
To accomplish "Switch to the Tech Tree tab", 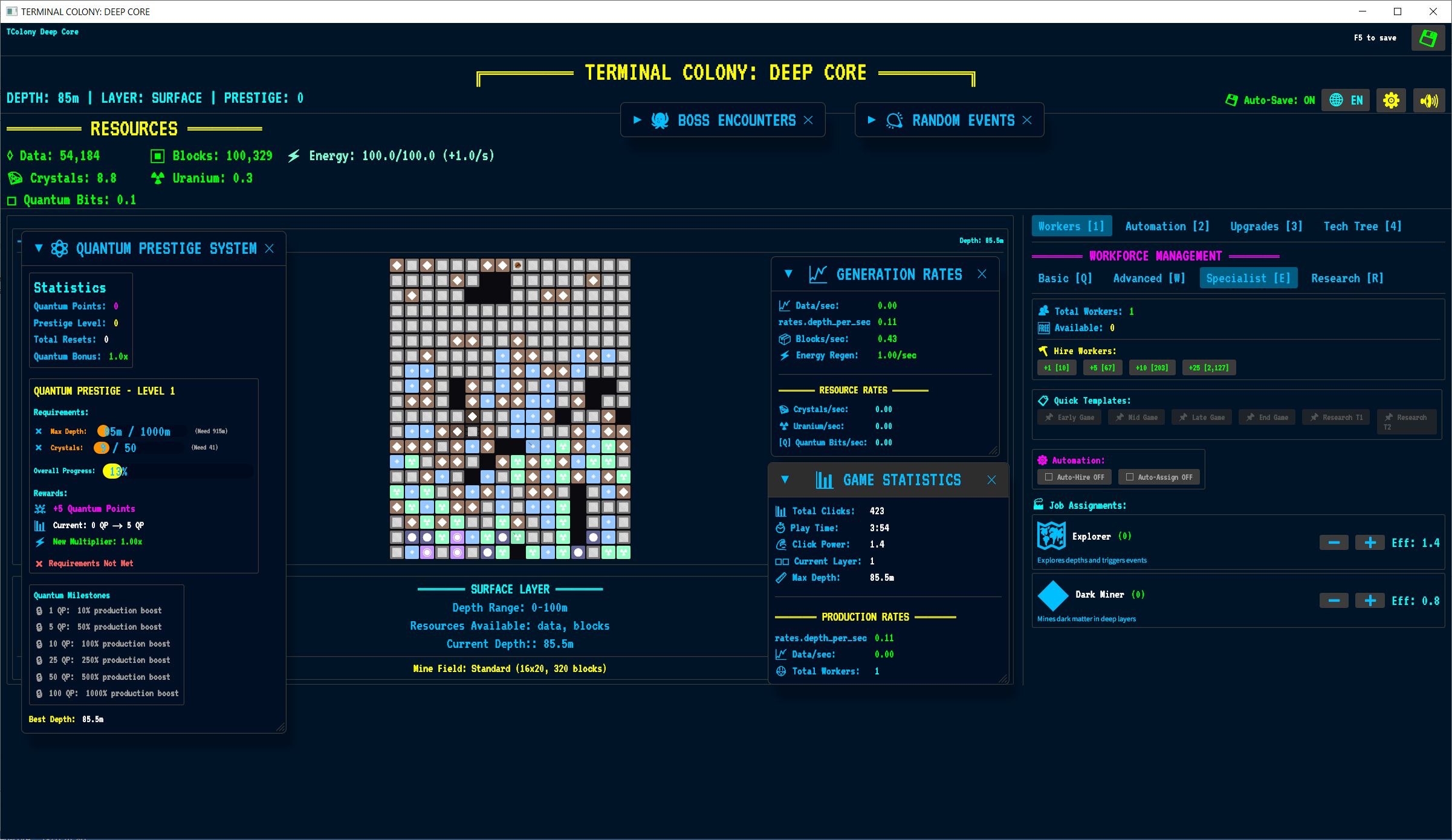I will point(1362,227).
